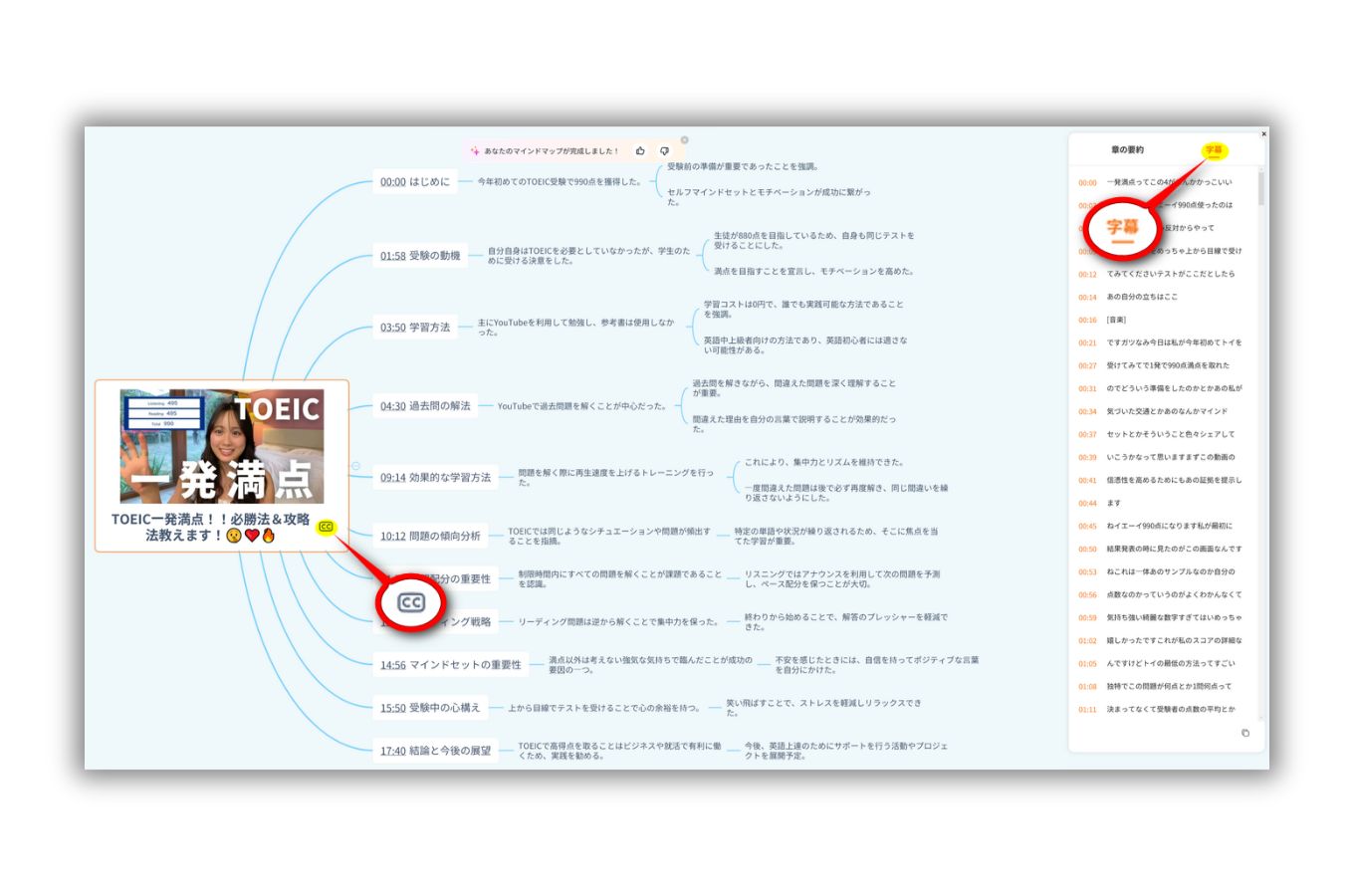Select node 学習コストは0円で、誰でも実践可能

[803, 310]
